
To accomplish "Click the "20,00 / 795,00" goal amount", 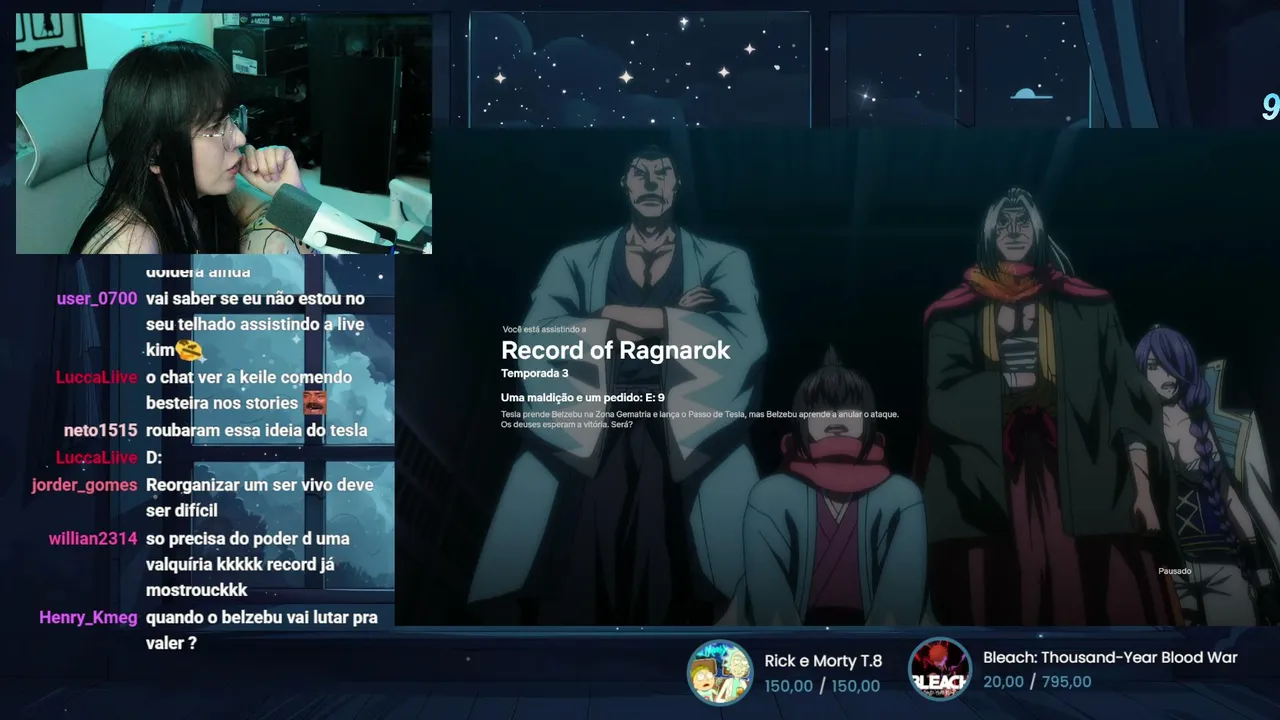I will click(x=1037, y=682).
